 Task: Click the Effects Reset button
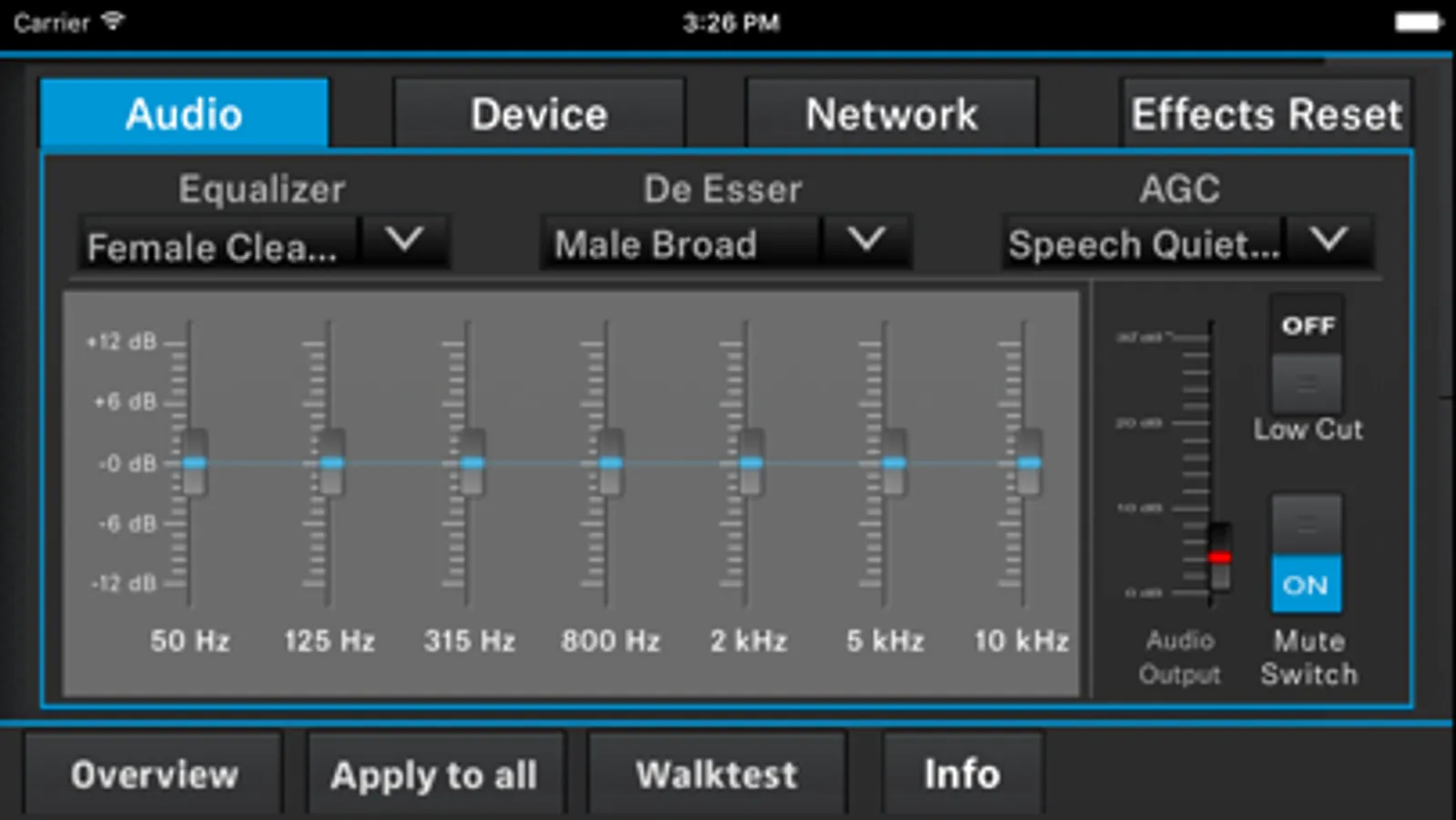point(1267,113)
